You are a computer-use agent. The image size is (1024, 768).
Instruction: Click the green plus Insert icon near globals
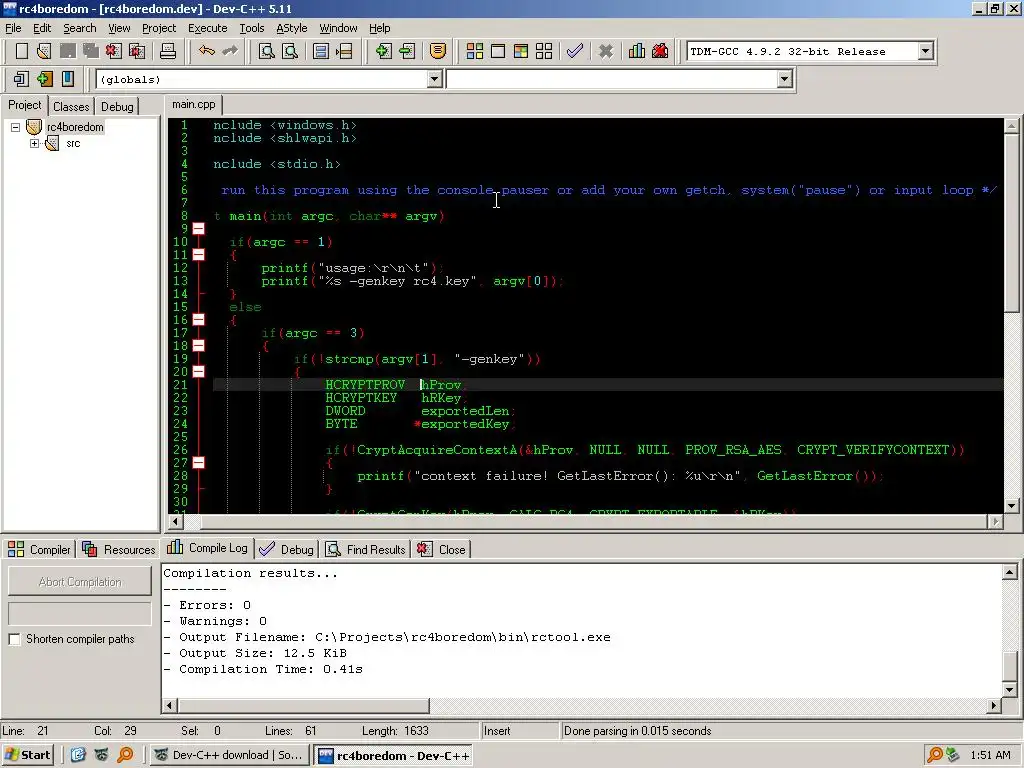pos(44,79)
